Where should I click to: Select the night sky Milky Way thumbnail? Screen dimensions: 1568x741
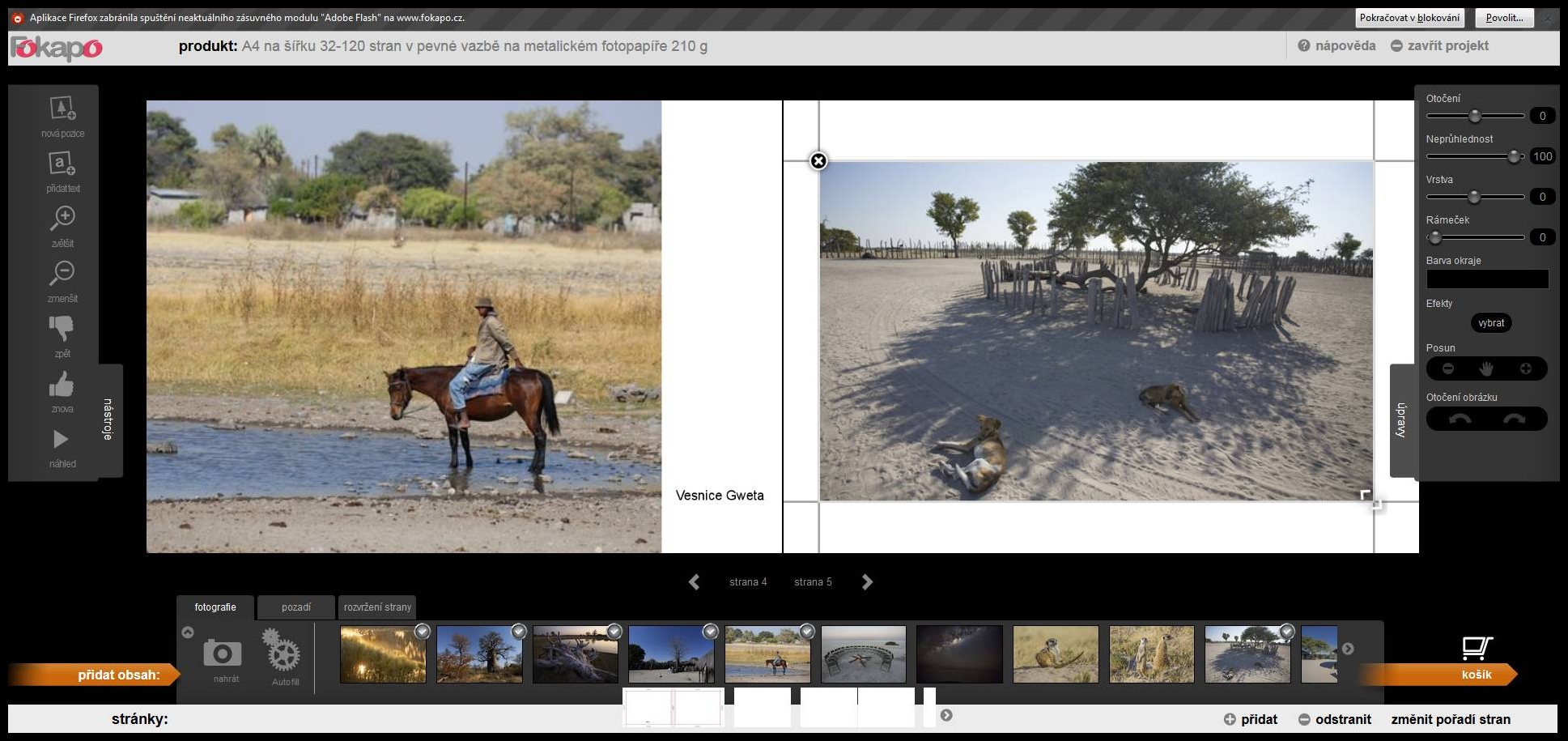coord(959,654)
